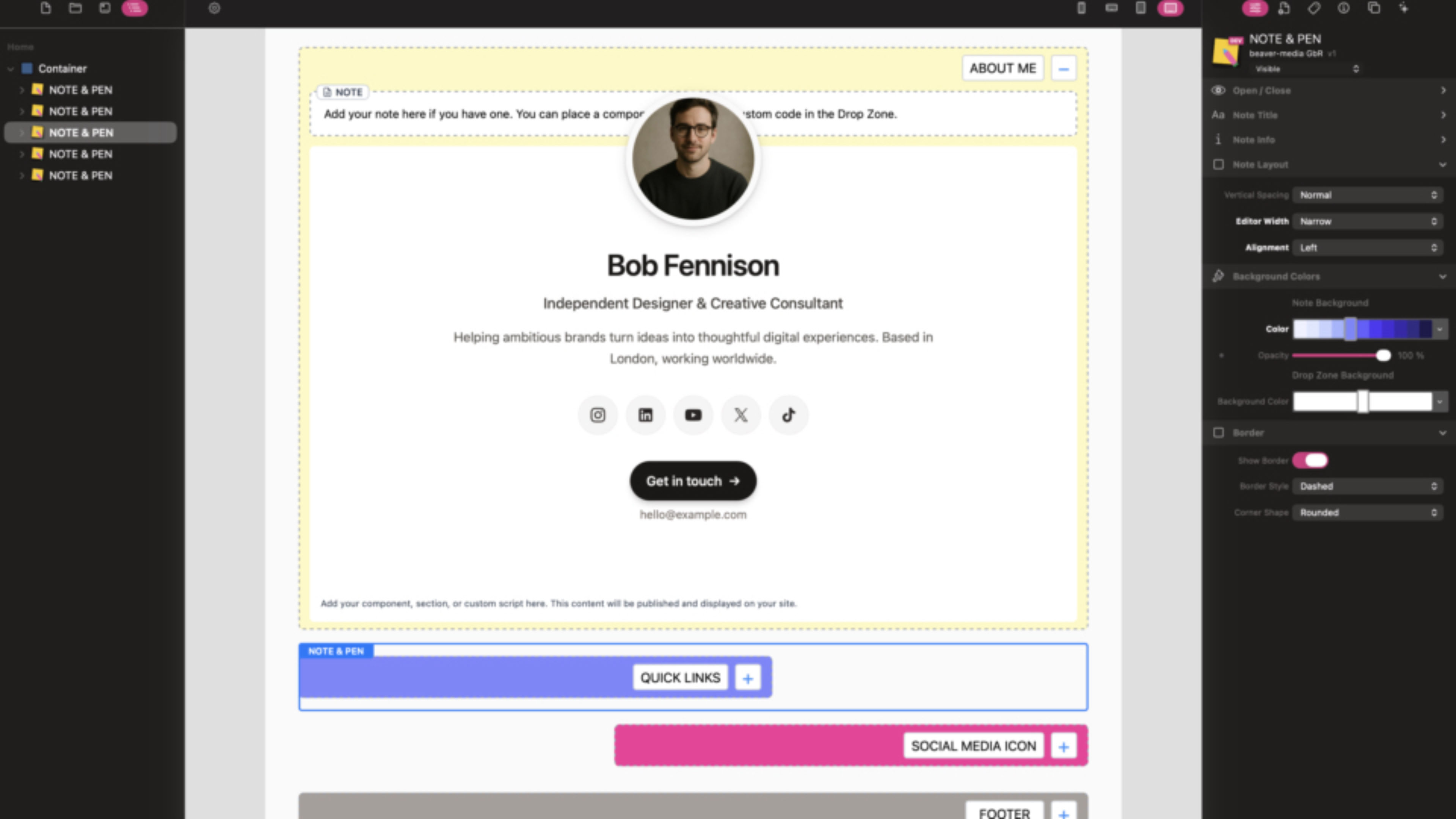Expand the Note Title section
Image resolution: width=1456 pixels, height=819 pixels.
click(1329, 115)
